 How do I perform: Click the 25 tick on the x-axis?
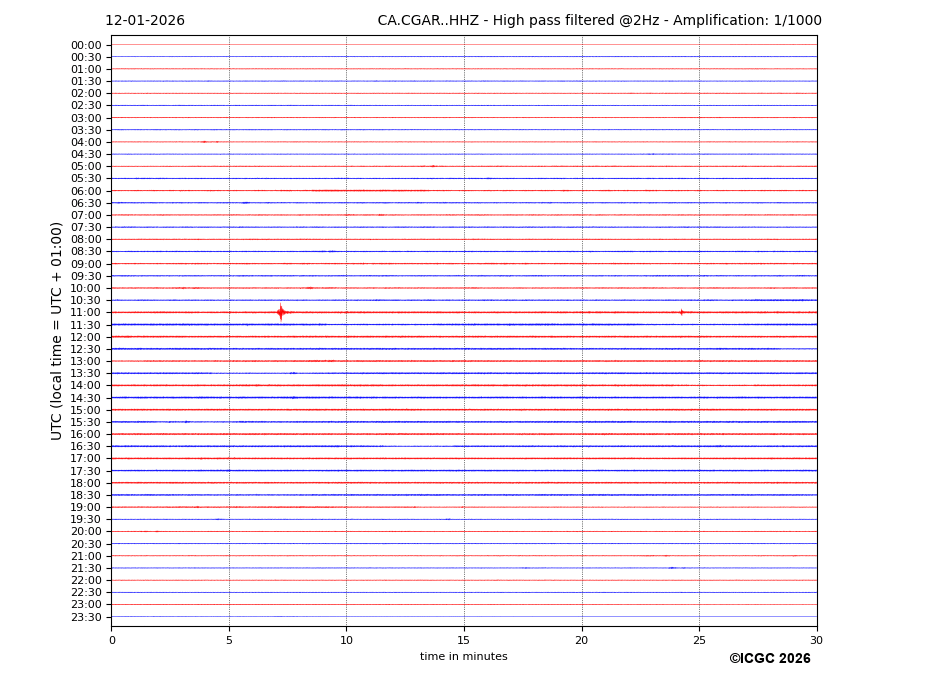click(699, 640)
